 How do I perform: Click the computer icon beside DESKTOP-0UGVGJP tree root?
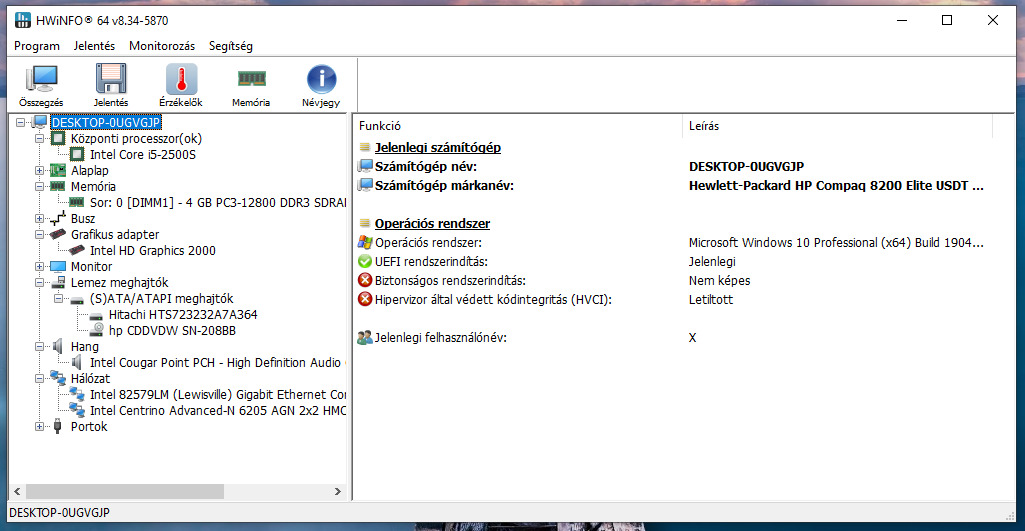[x=40, y=122]
